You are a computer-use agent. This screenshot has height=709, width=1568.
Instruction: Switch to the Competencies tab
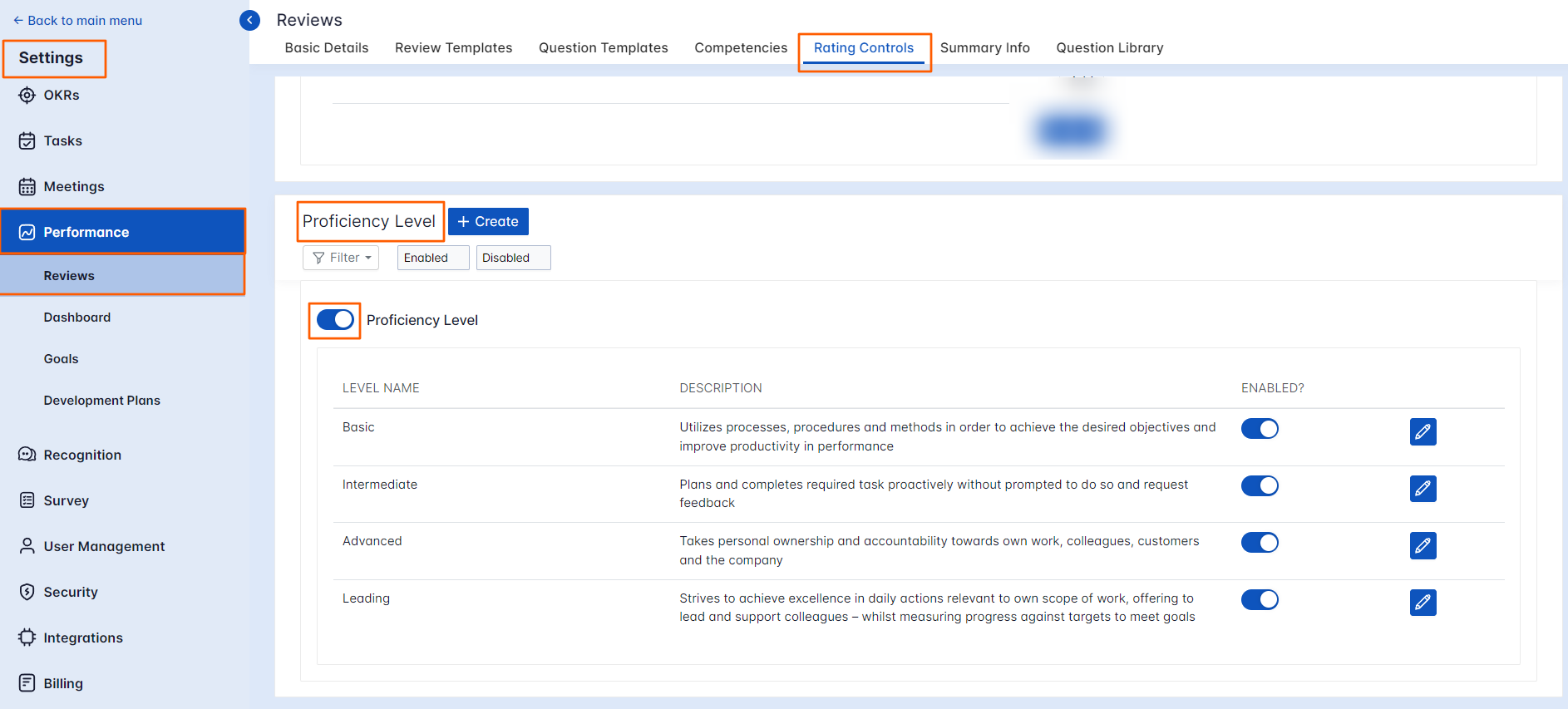(740, 47)
